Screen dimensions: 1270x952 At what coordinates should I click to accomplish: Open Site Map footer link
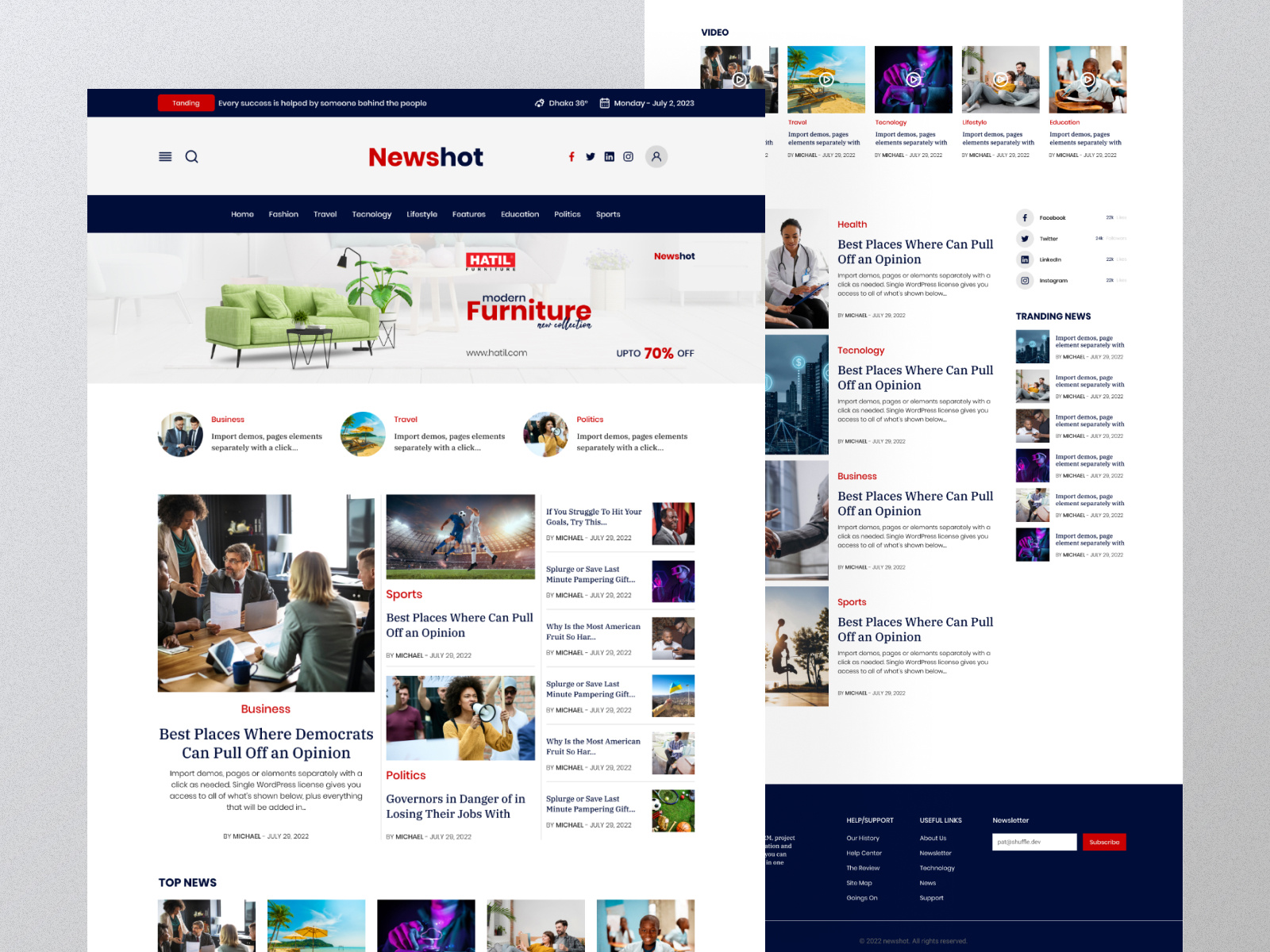(860, 883)
